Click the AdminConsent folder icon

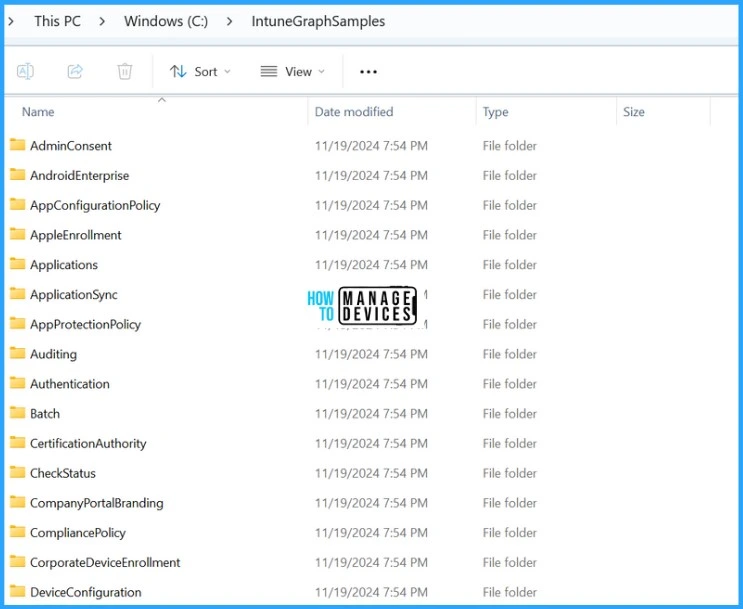pyautogui.click(x=18, y=145)
